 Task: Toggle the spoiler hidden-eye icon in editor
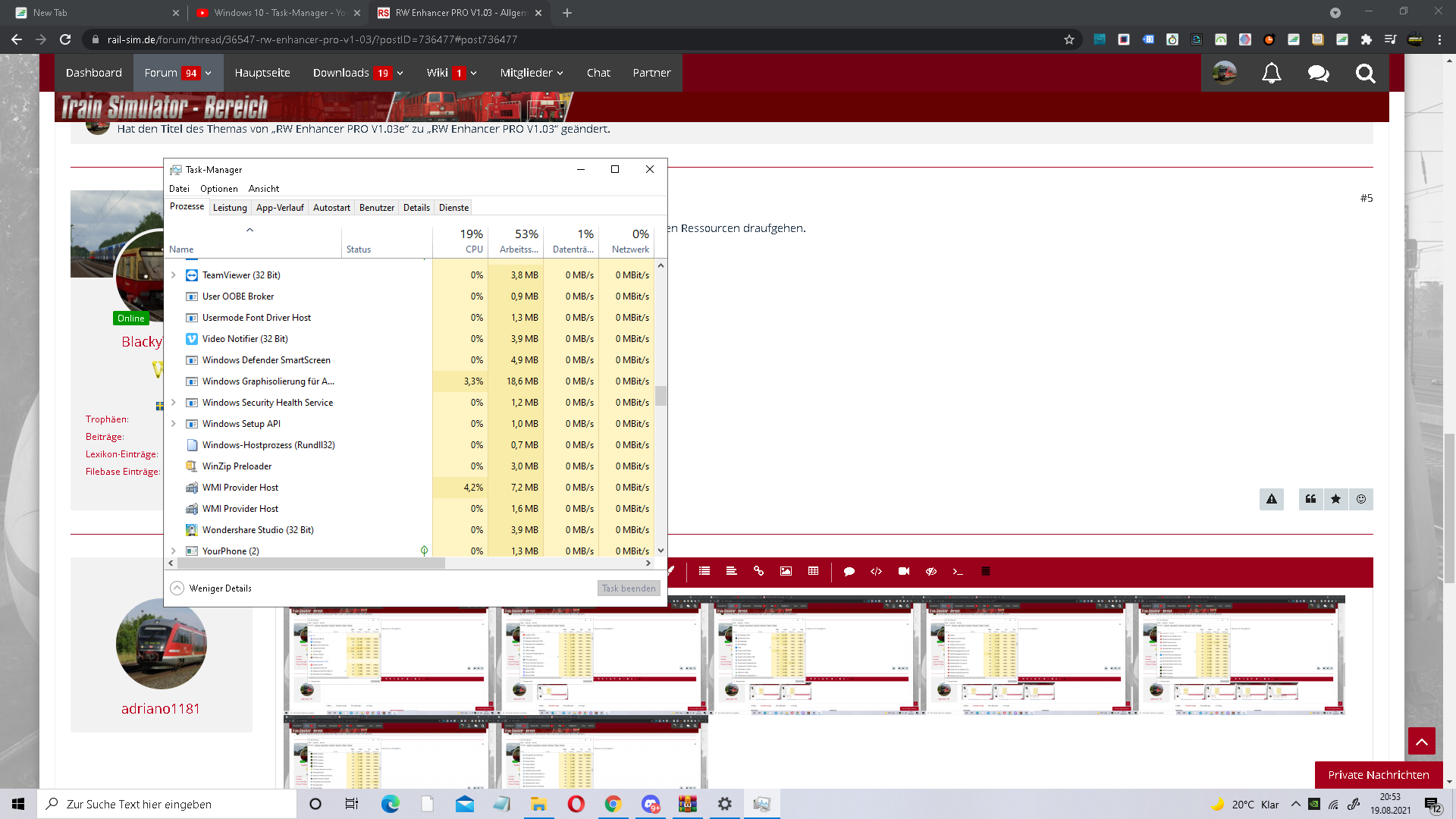[x=931, y=571]
